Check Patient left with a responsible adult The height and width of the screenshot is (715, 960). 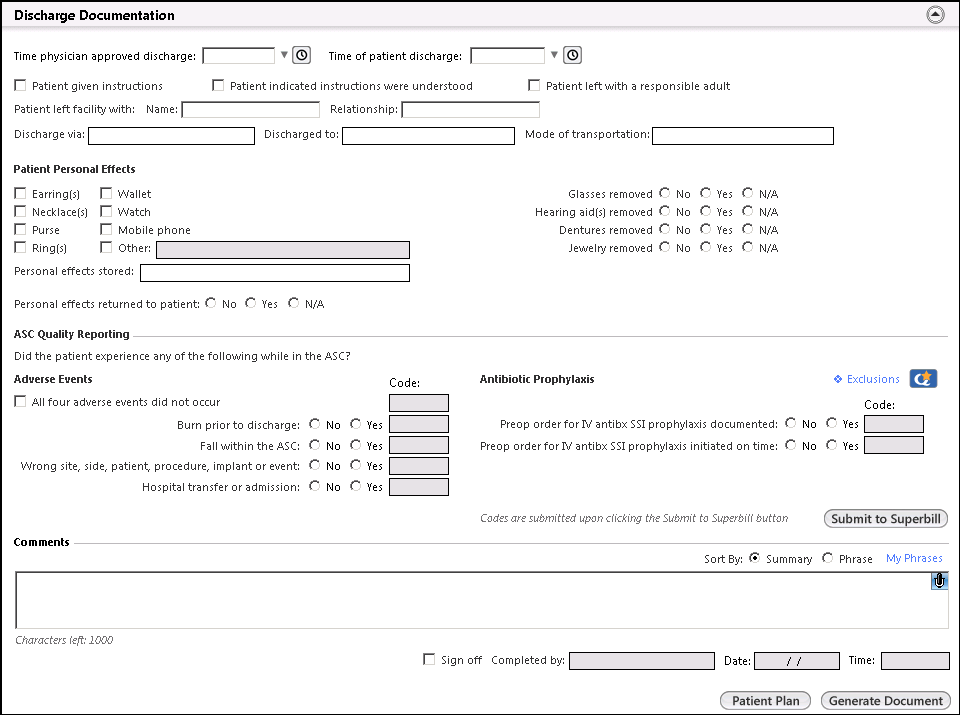(534, 85)
